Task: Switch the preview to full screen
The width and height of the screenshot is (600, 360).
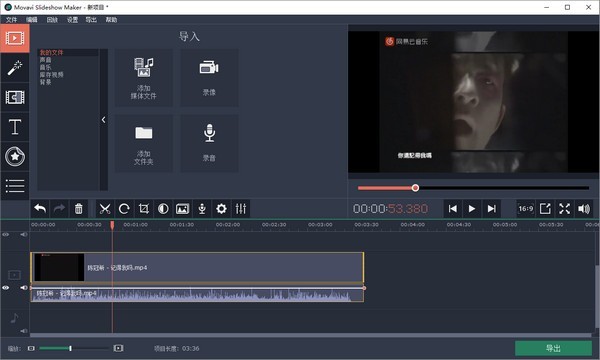Action: 564,209
